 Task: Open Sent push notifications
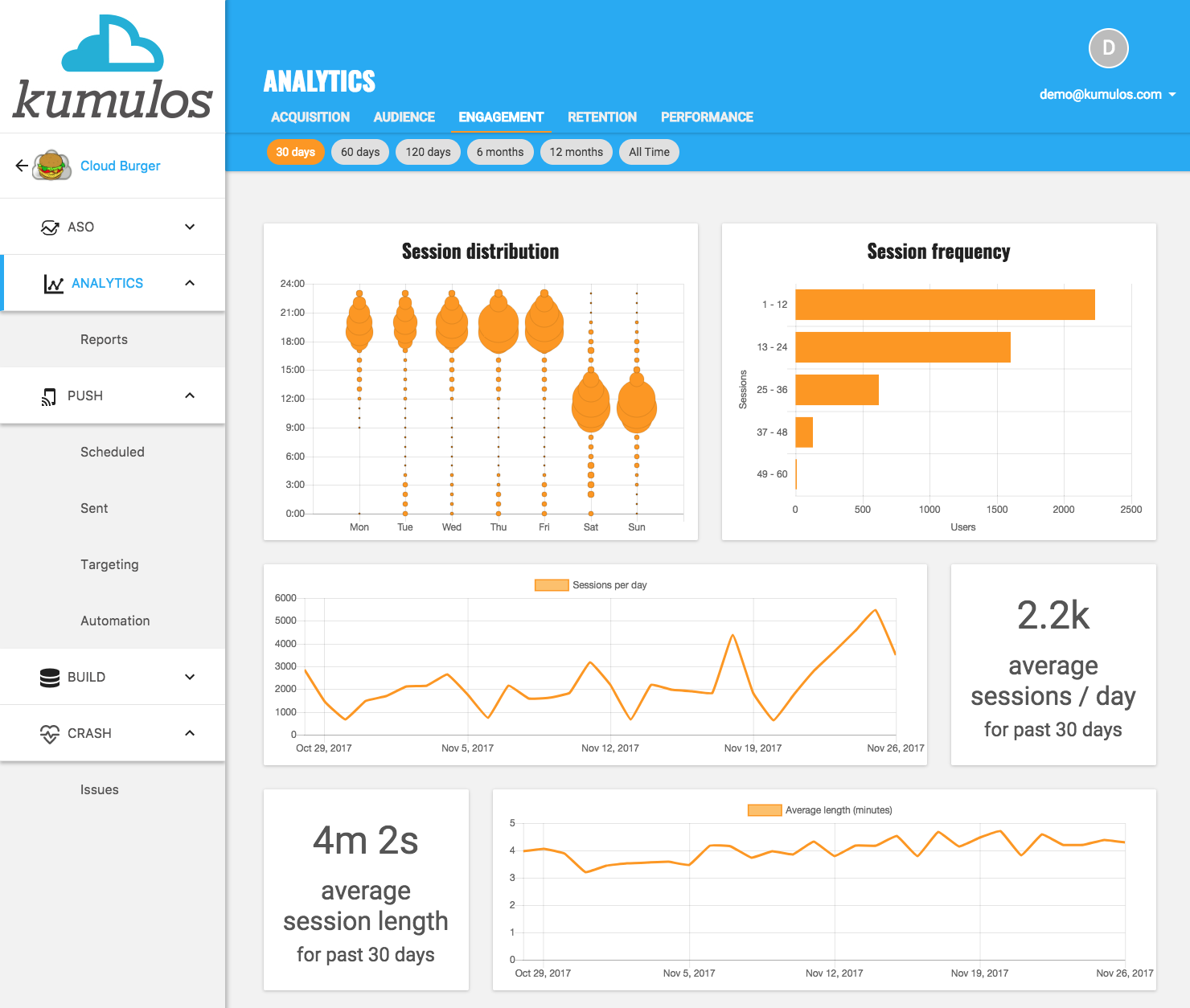pyautogui.click(x=94, y=508)
